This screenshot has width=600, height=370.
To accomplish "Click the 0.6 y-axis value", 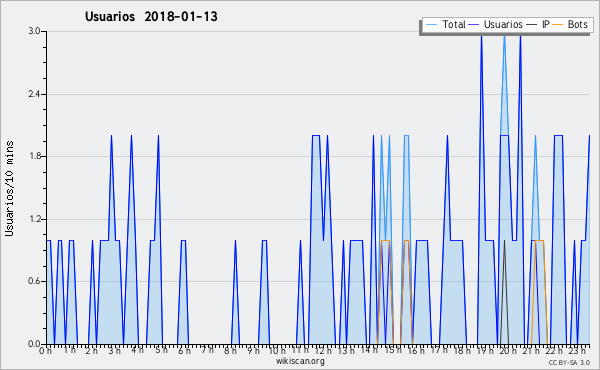I will [34, 282].
